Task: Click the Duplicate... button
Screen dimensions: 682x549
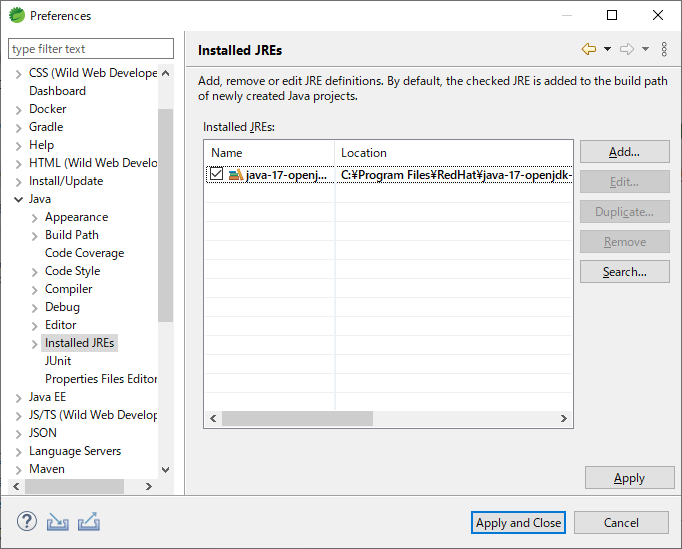Action: (625, 211)
